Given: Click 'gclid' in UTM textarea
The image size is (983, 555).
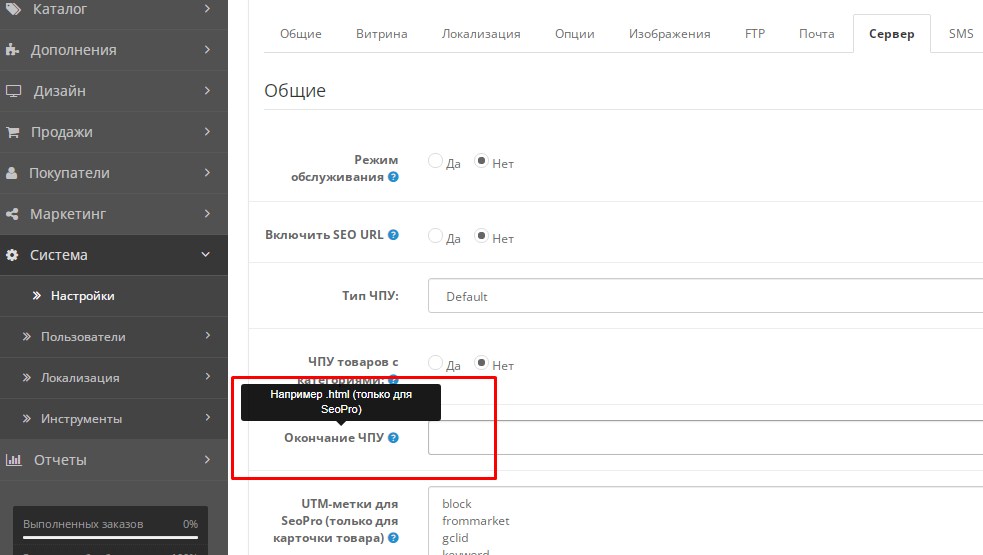Looking at the screenshot, I should pyautogui.click(x=455, y=537).
